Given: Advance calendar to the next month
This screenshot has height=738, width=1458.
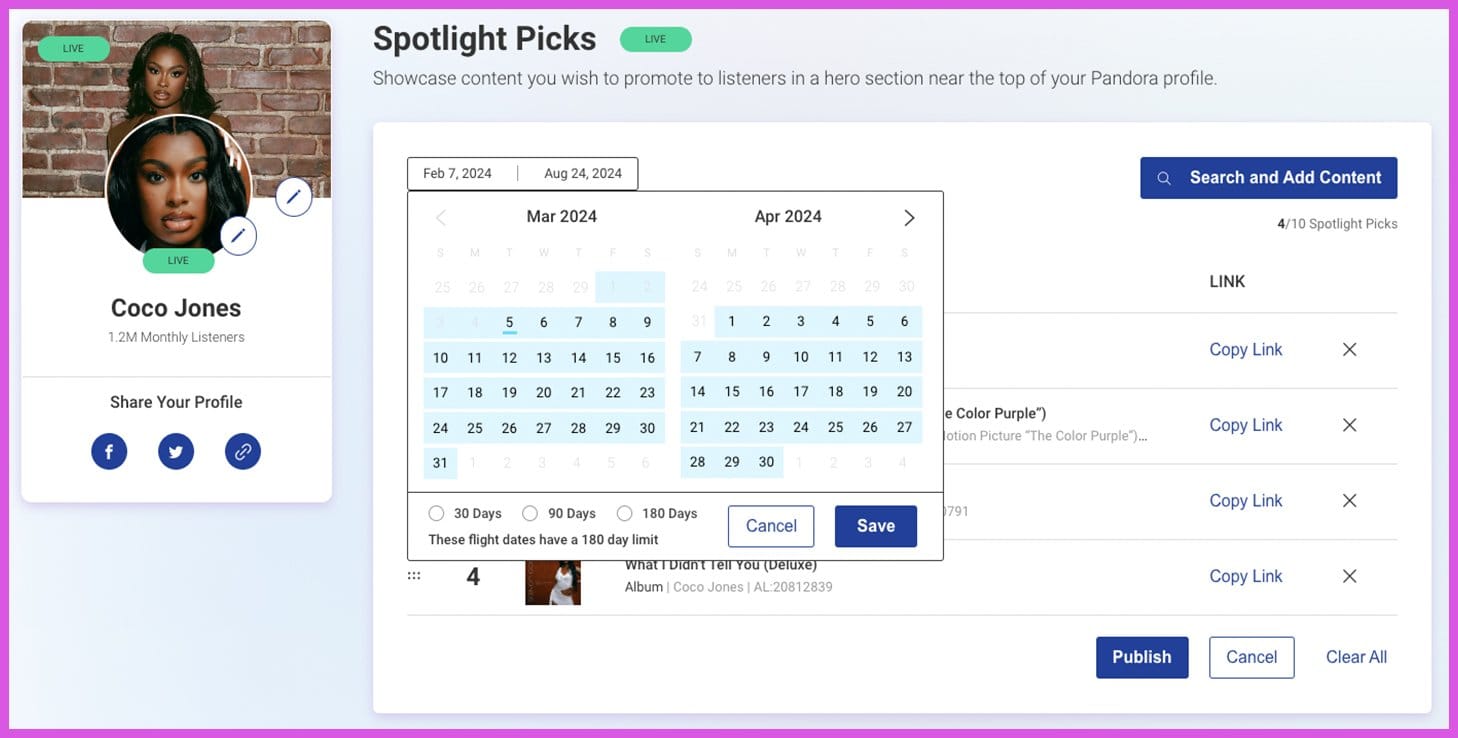Looking at the screenshot, I should point(909,216).
